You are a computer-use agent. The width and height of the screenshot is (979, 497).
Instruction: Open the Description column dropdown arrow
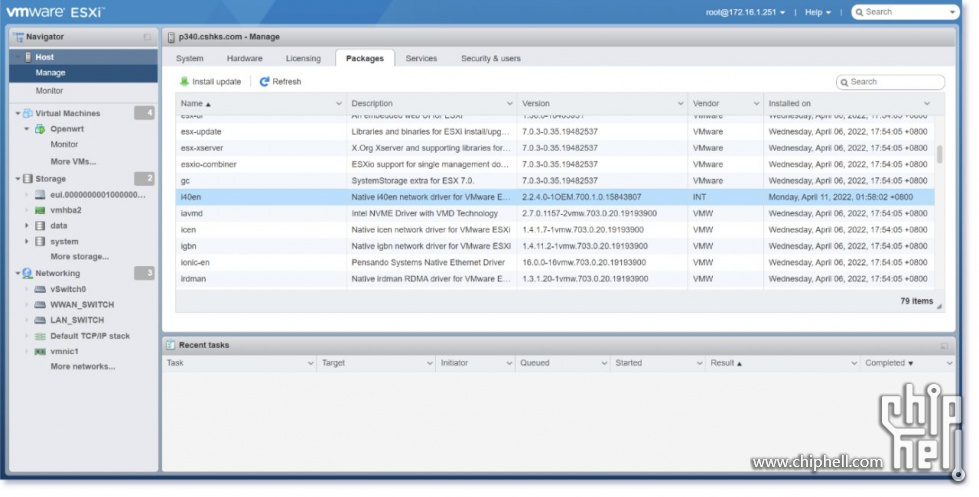pos(509,104)
